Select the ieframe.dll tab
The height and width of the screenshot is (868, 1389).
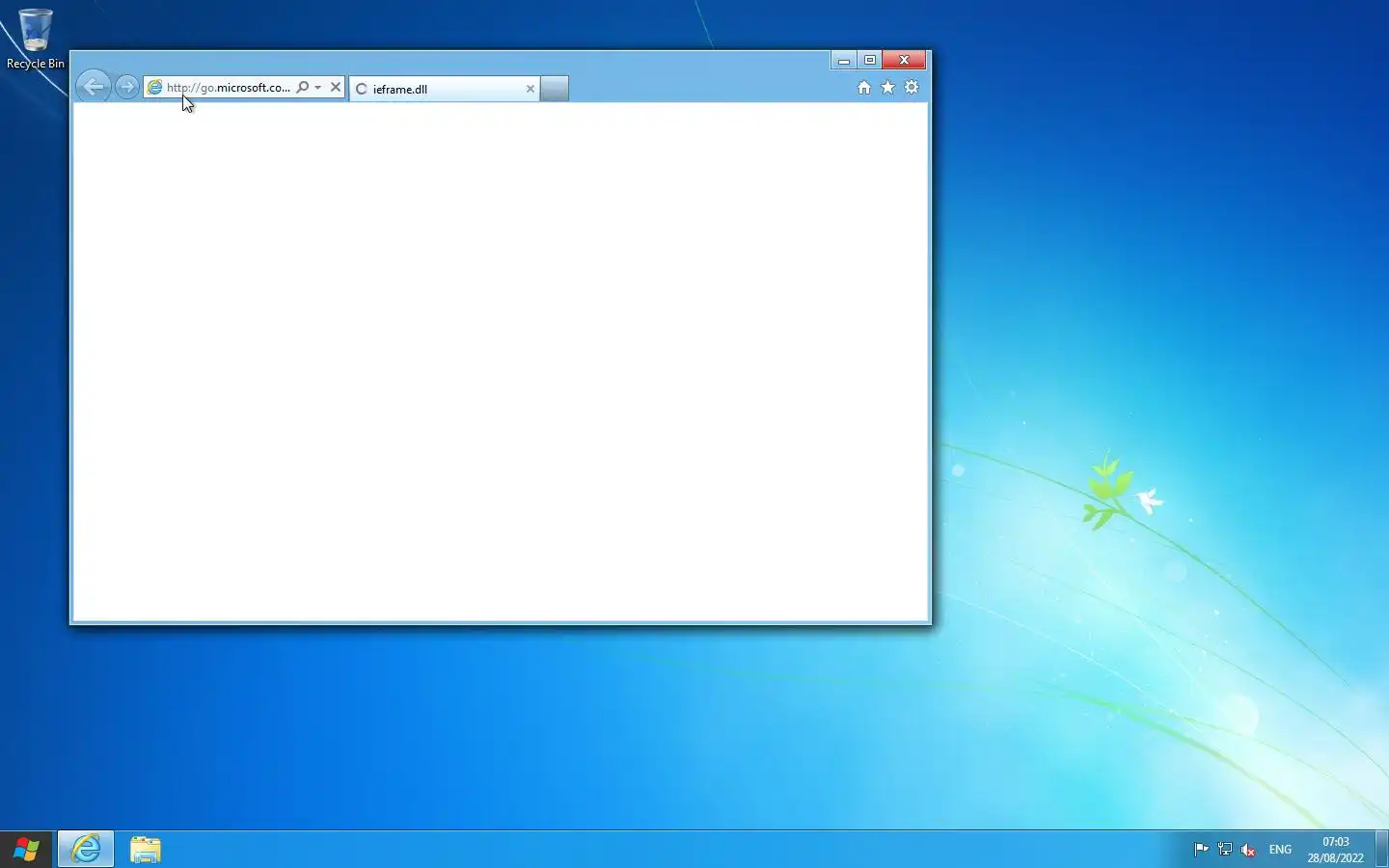(x=444, y=89)
